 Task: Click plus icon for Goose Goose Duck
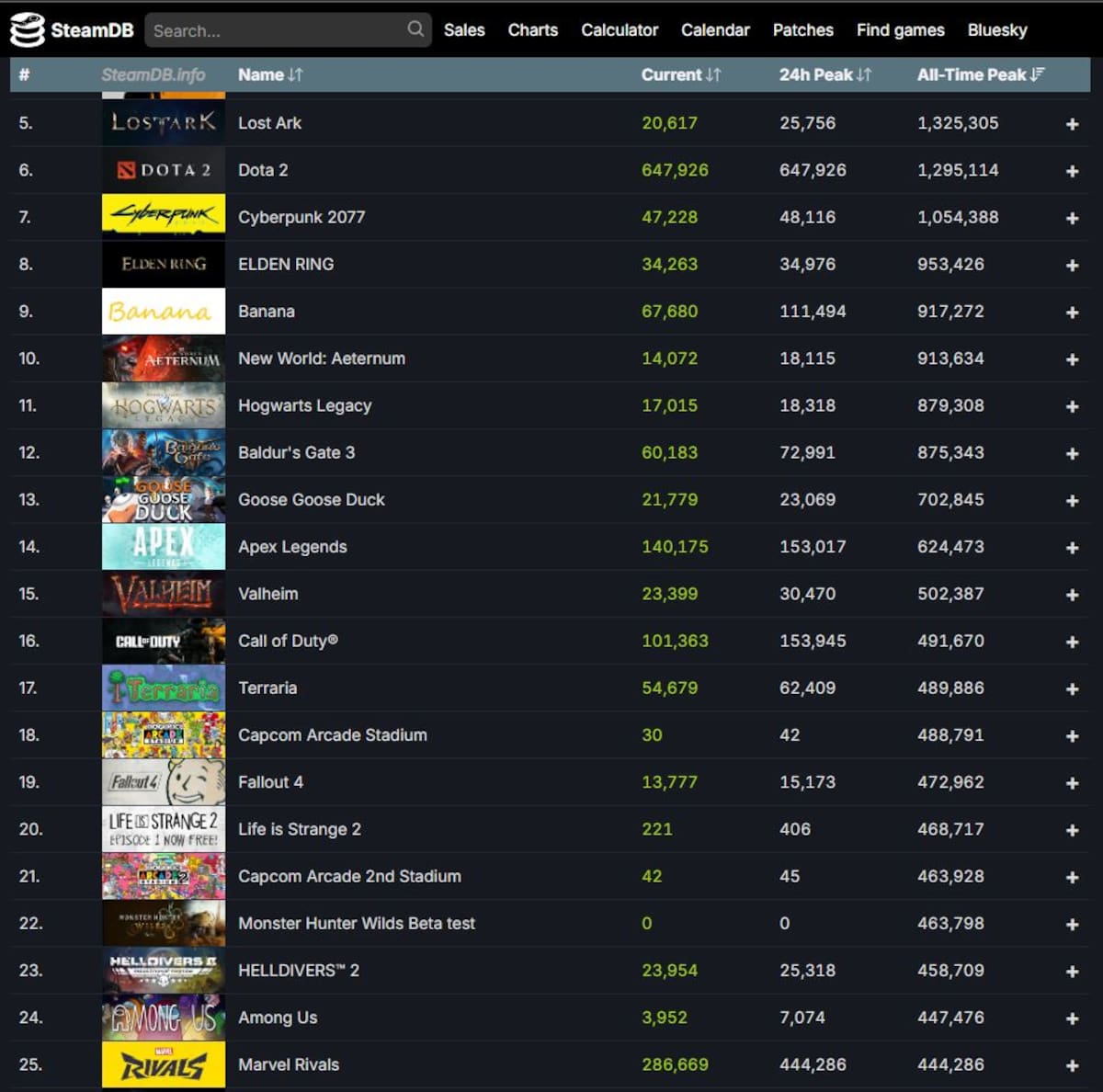[1072, 501]
